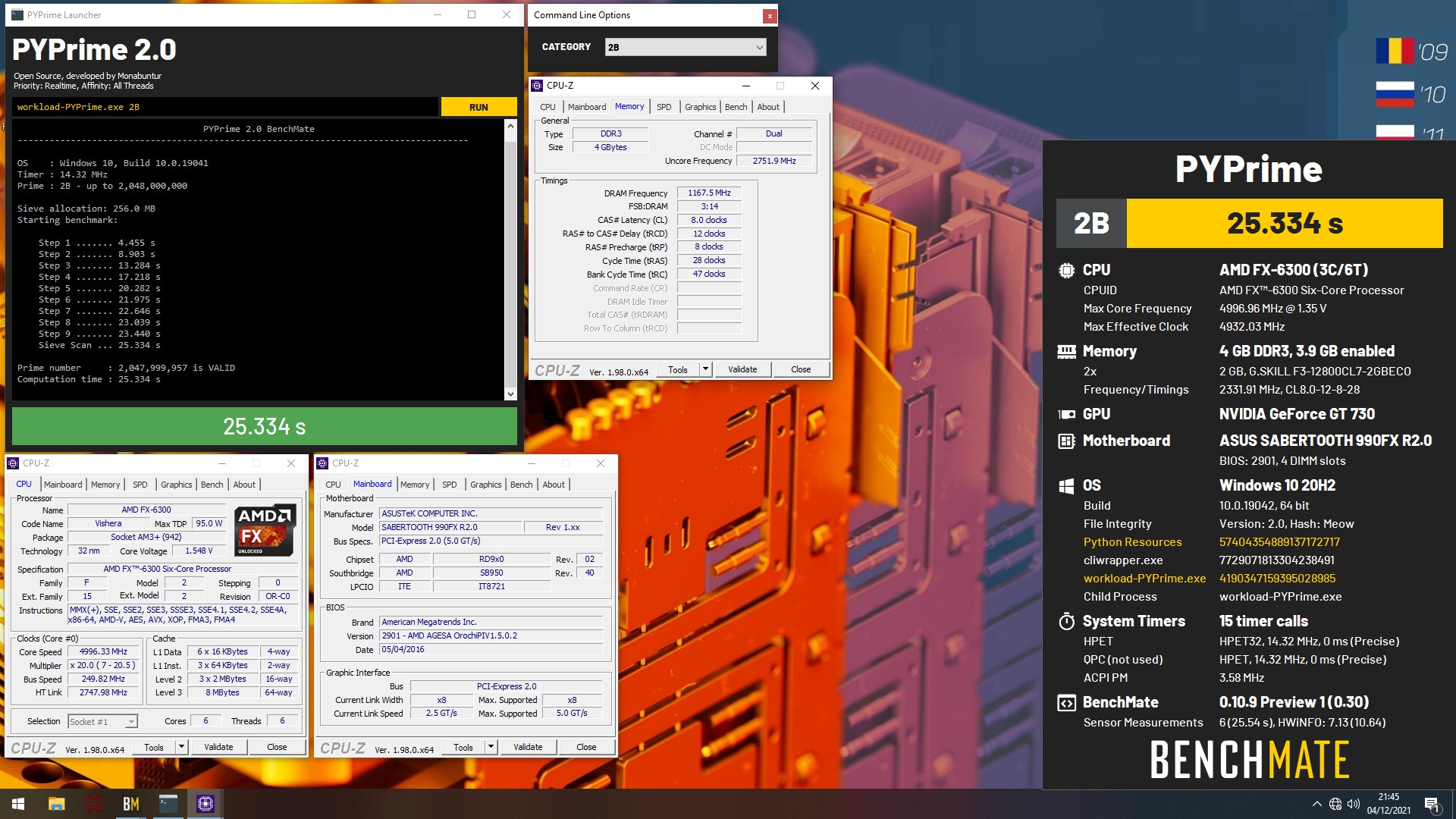The image size is (1456, 819).
Task: Click scroll-down arrow in PYPrime output
Action: tap(510, 394)
